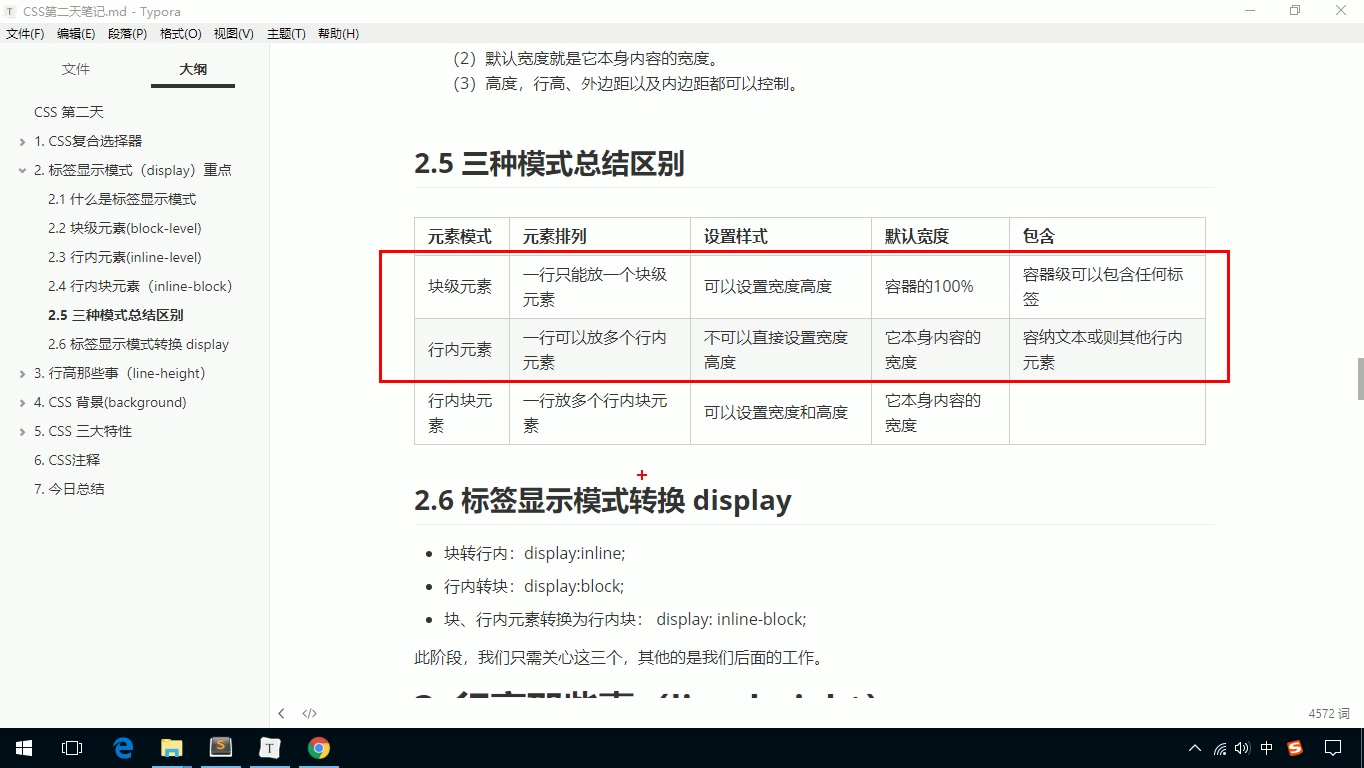Open File Explorer from taskbar

click(x=172, y=748)
